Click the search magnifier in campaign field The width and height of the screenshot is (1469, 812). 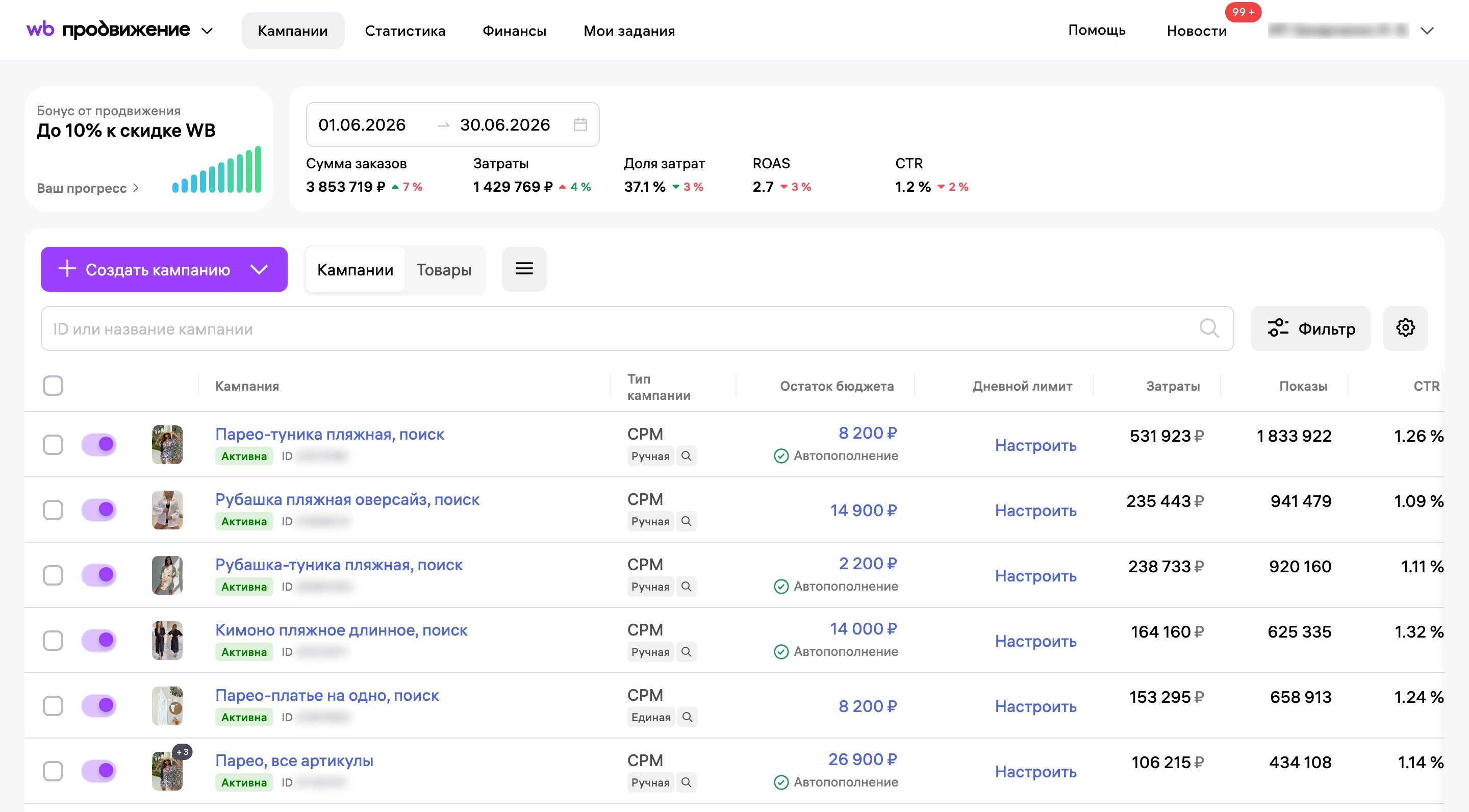point(1209,328)
